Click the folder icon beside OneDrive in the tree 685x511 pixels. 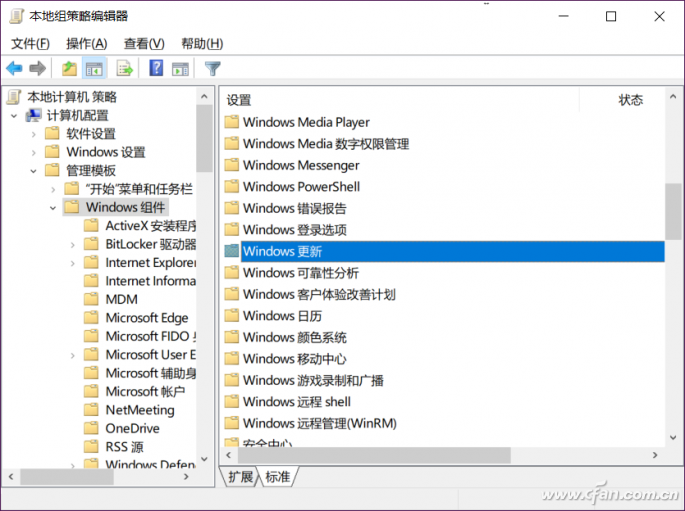[91, 428]
